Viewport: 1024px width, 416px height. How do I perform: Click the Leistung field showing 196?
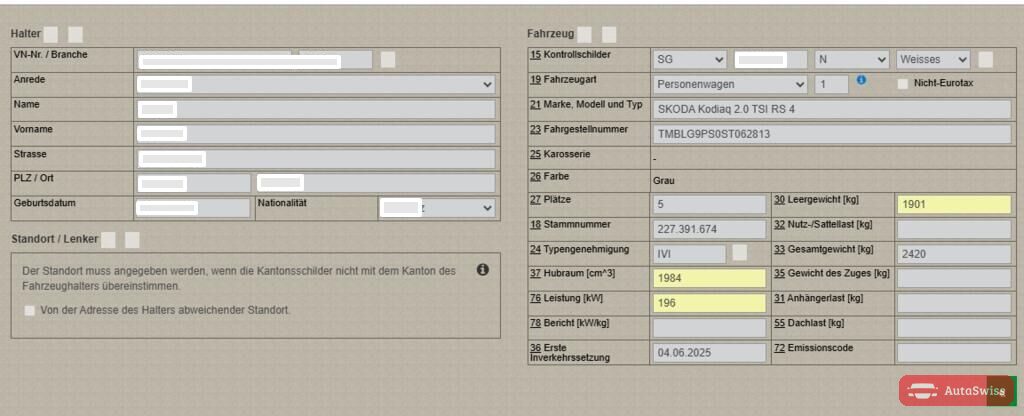[x=709, y=303]
